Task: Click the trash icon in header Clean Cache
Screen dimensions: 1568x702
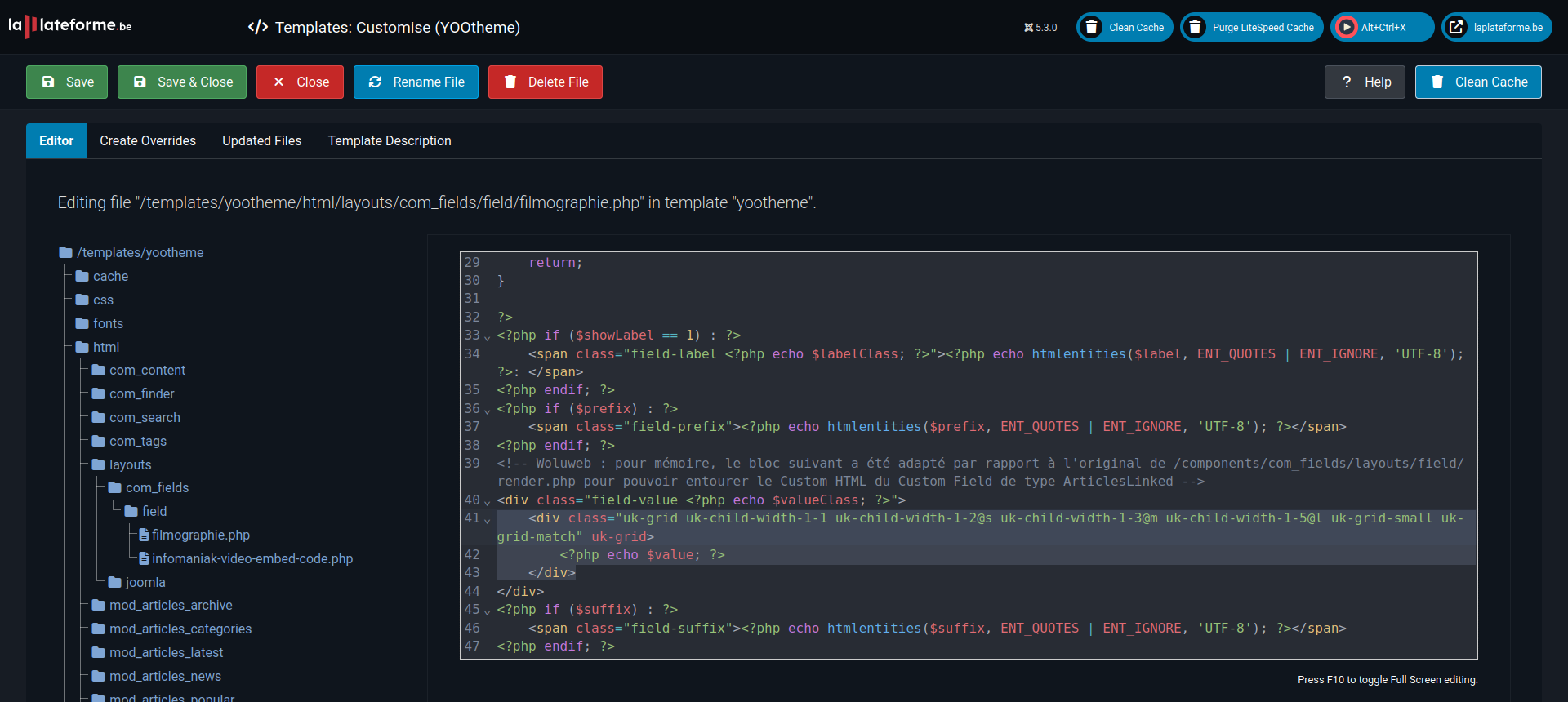Action: (1091, 27)
